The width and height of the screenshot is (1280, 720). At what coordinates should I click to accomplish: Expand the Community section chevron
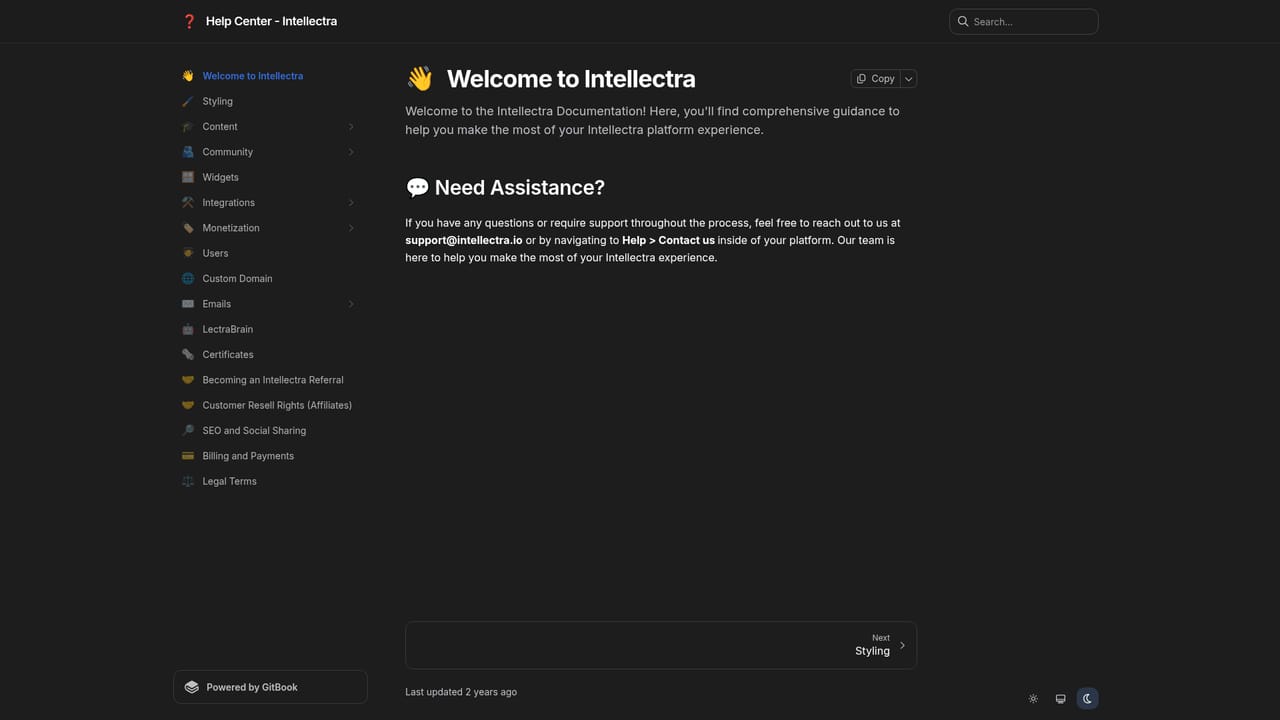coord(351,152)
